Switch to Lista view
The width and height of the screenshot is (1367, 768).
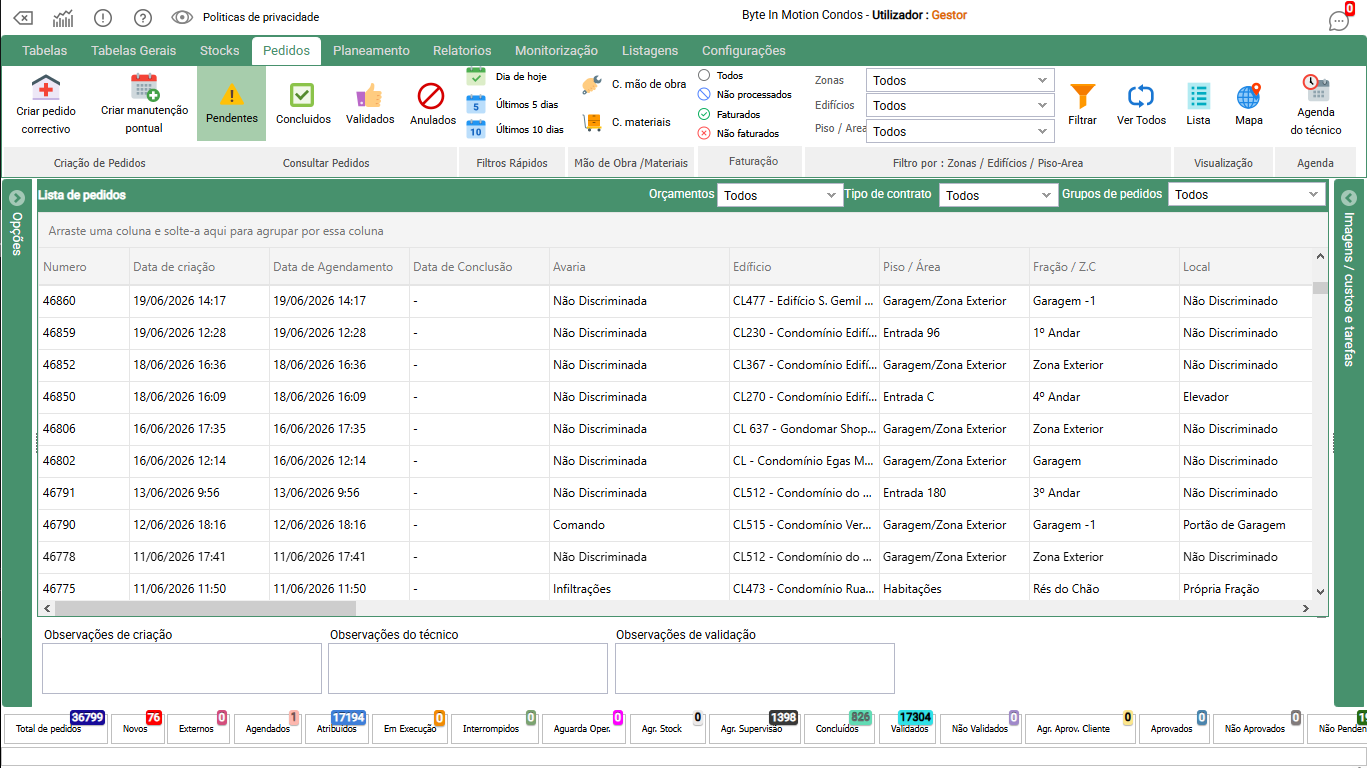click(1198, 96)
